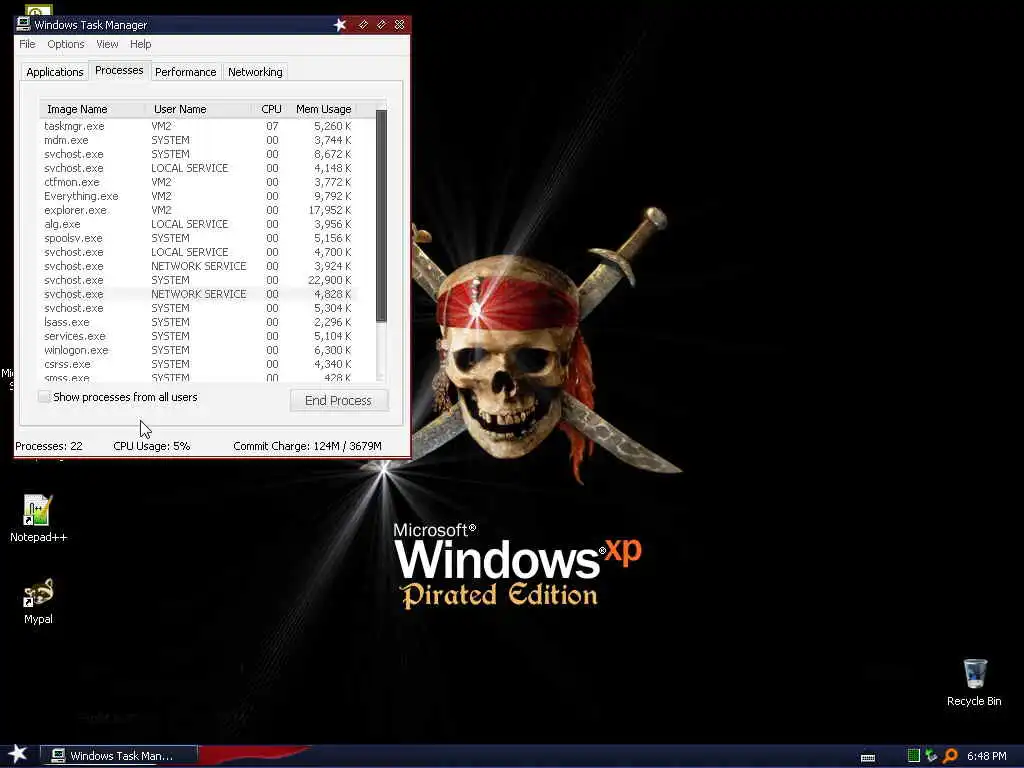Viewport: 1024px width, 768px height.
Task: Click the process list vertical scrollbar thumb
Action: click(381, 216)
